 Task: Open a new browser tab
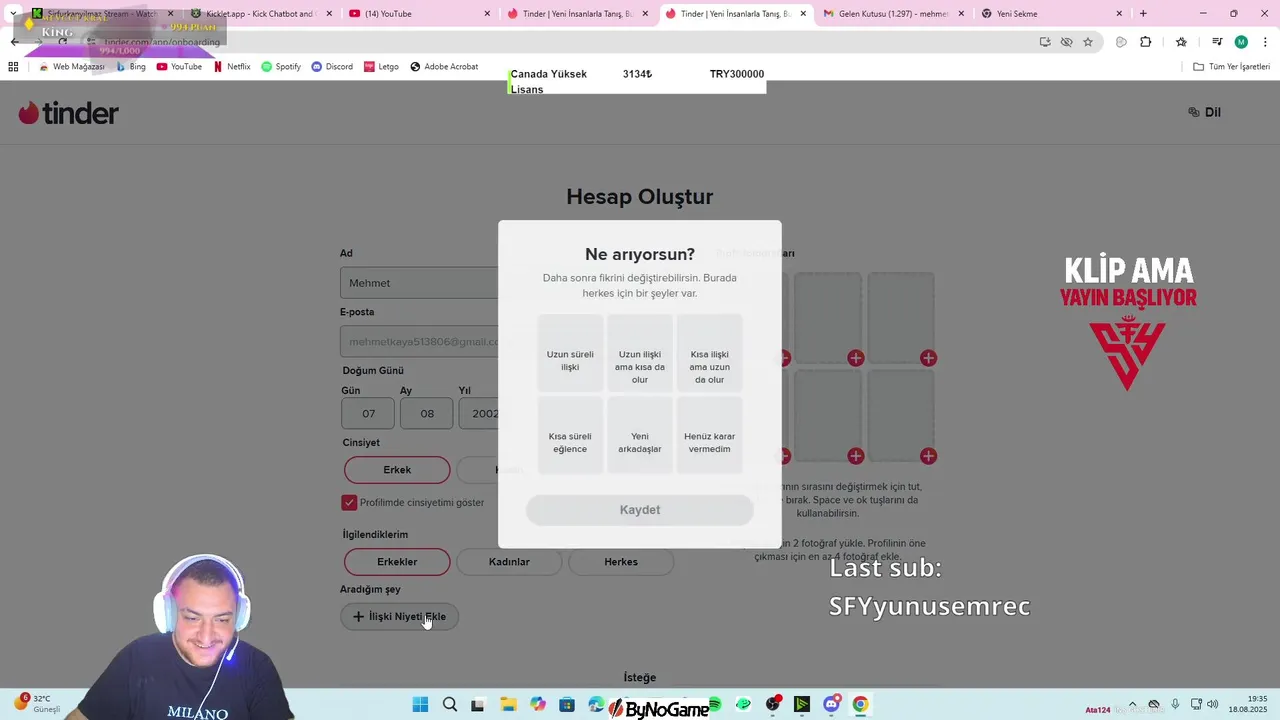tap(1143, 14)
